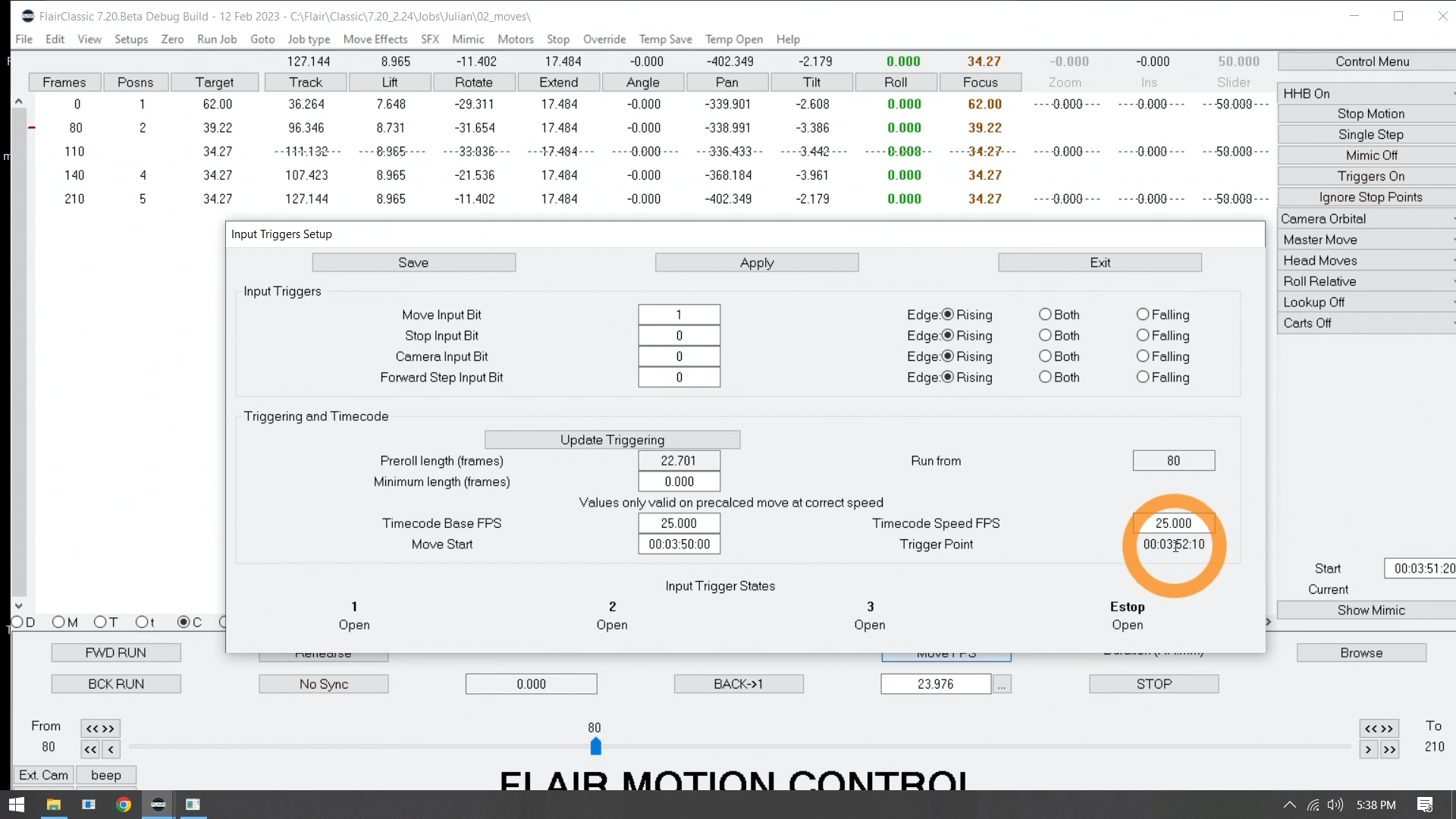Screen dimensions: 1456x819
Task: Open the network status tray icon
Action: point(1313,805)
